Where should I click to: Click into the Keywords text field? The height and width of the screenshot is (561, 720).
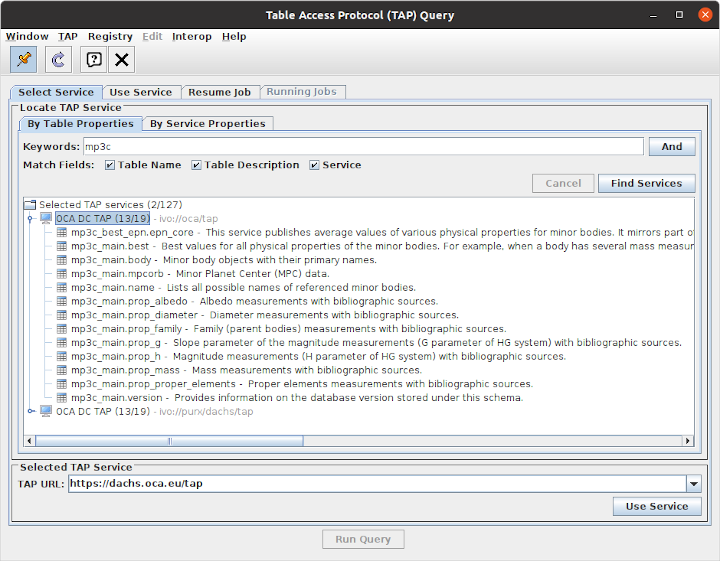[362, 147]
